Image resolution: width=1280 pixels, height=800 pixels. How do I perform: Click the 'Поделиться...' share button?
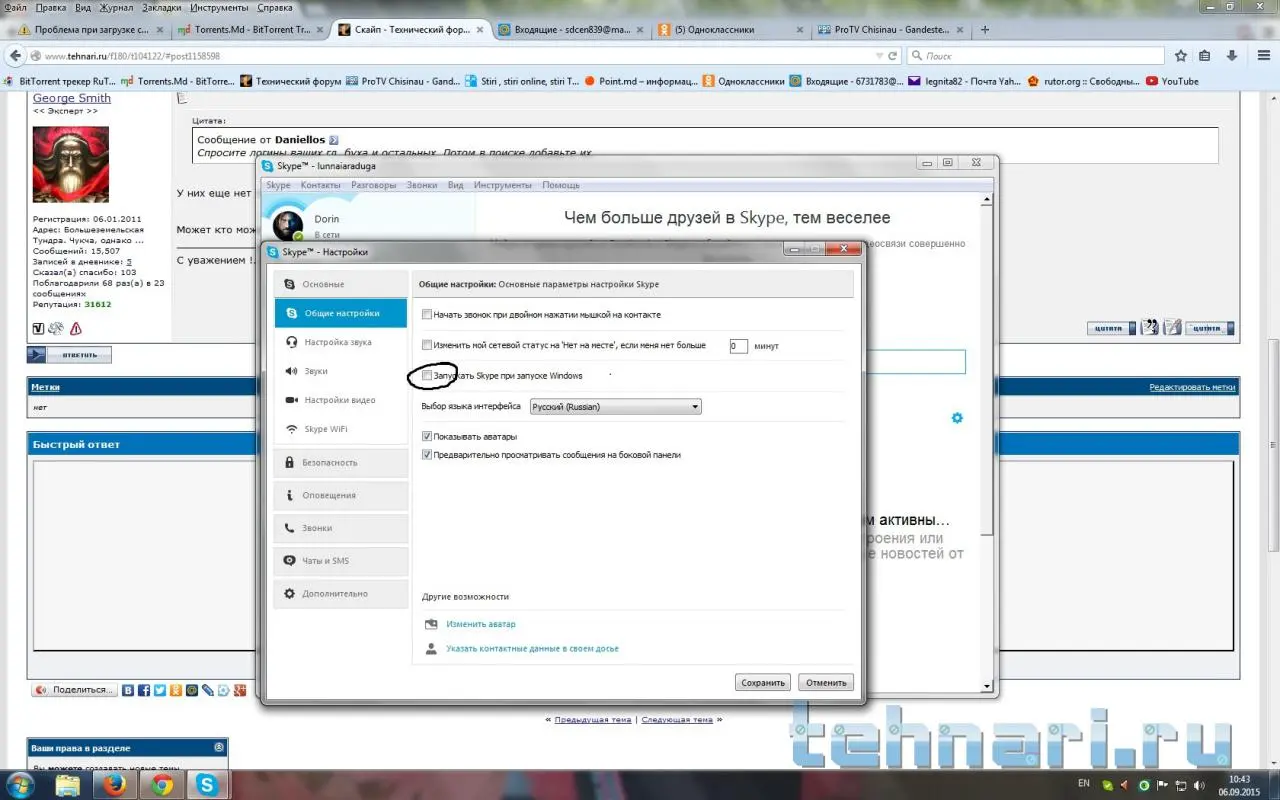click(x=74, y=690)
